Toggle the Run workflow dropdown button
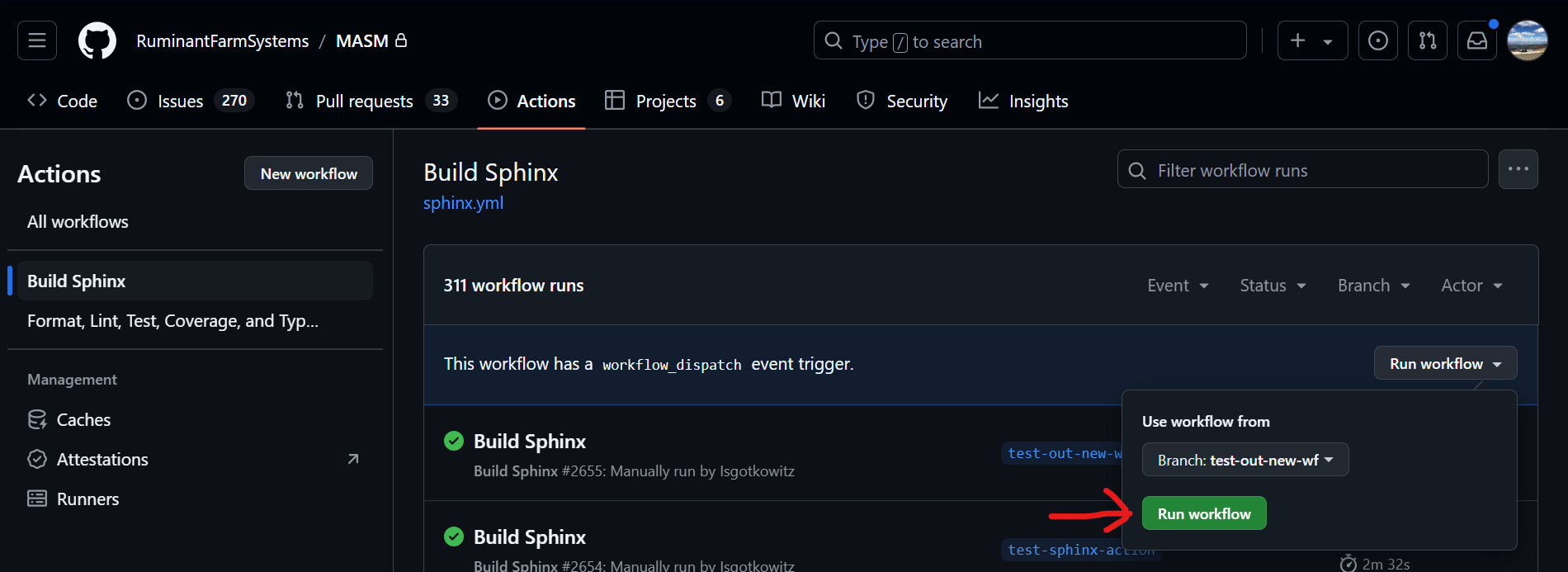This screenshot has width=1568, height=572. 1446,363
